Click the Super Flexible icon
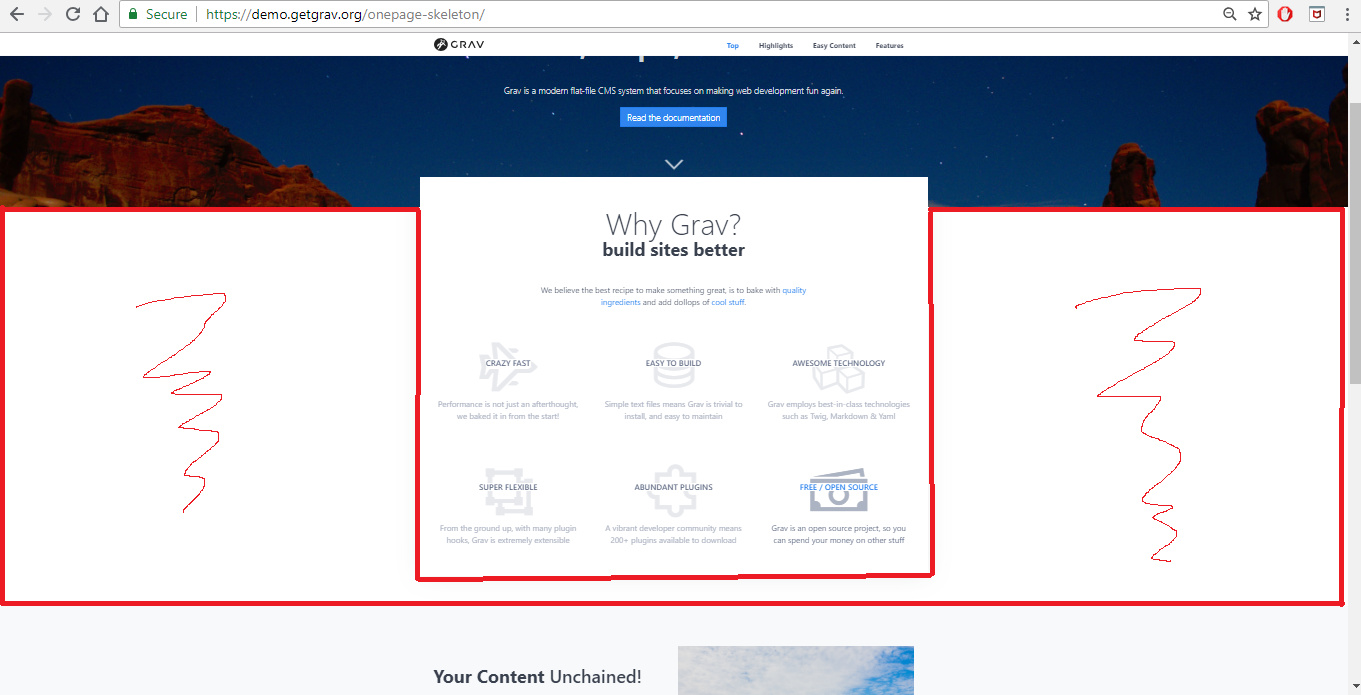Viewport: 1361px width, 695px height. click(x=508, y=490)
